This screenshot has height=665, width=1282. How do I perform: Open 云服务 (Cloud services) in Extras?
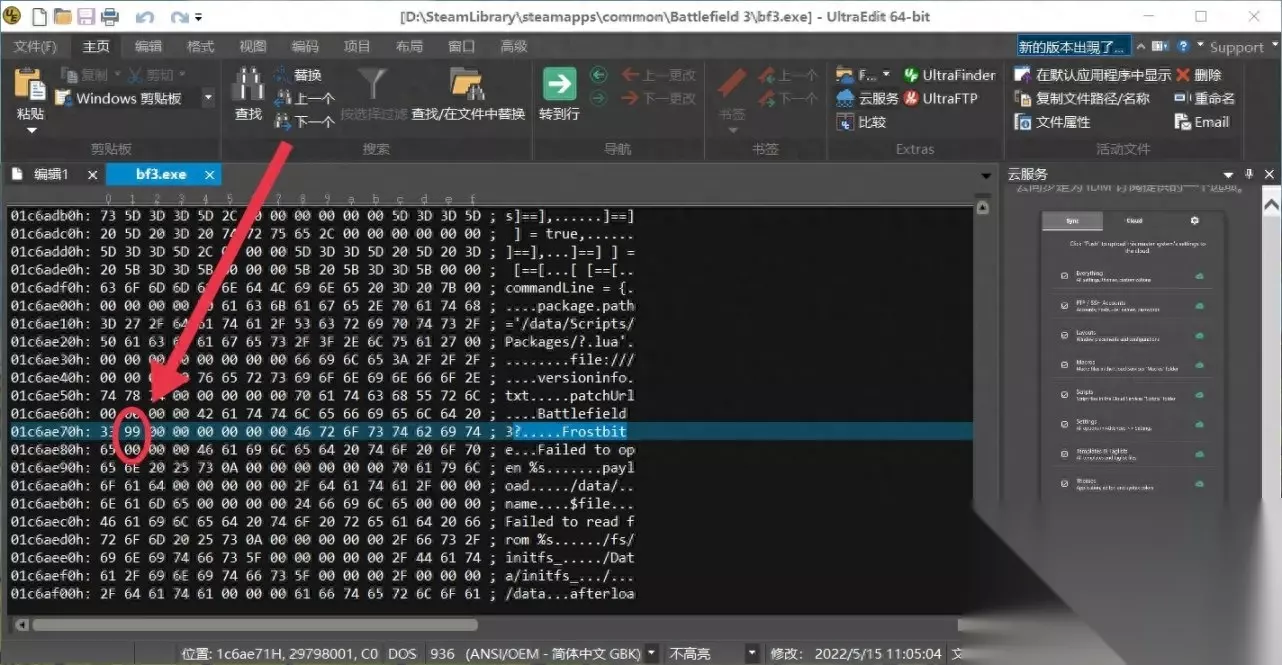pos(866,98)
